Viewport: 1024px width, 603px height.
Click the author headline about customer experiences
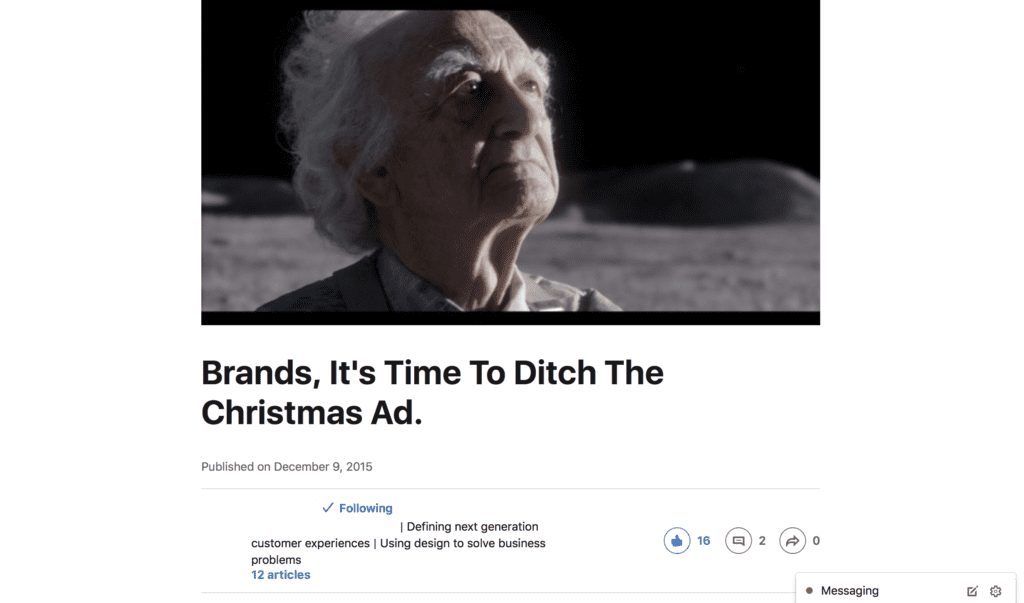point(398,543)
